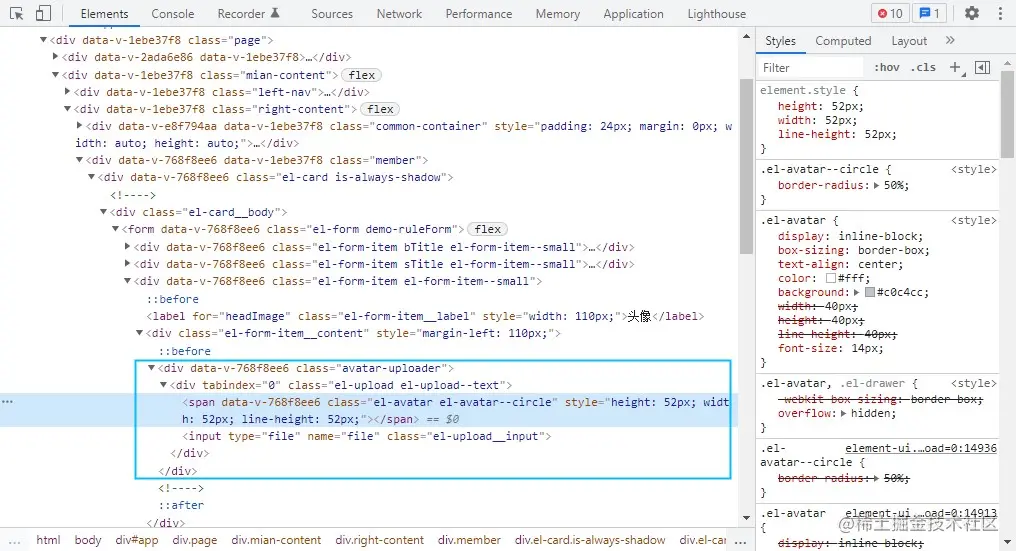Collapse the mian-content div node

click(x=55, y=75)
